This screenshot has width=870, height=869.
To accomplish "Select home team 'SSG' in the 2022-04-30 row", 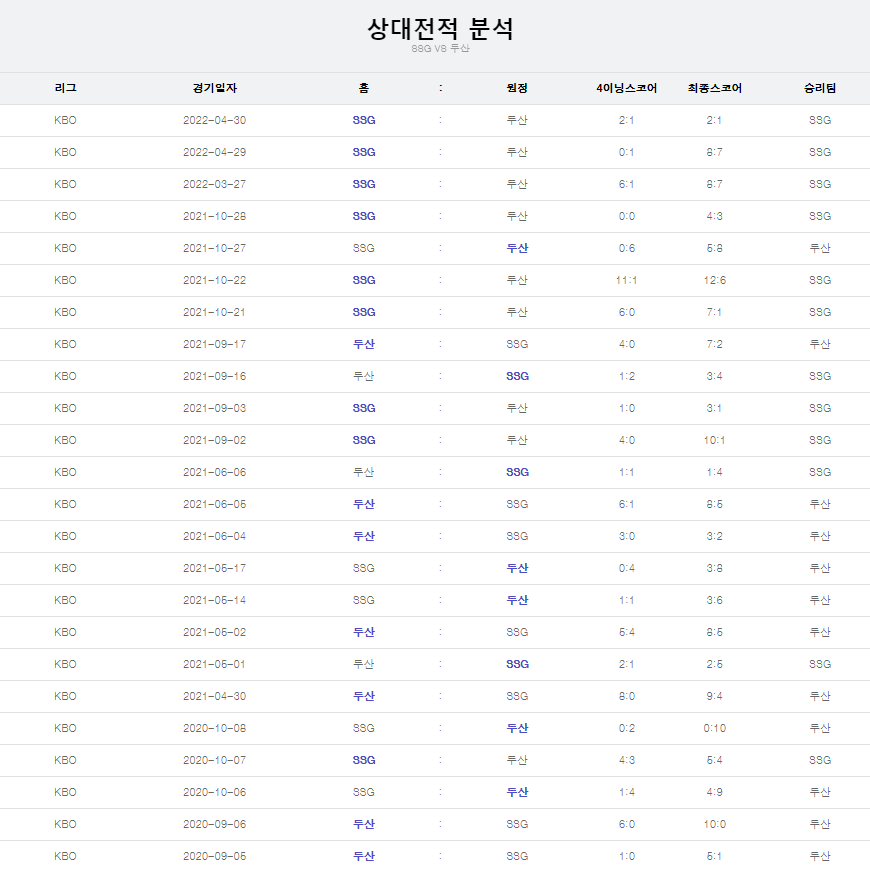I will [364, 120].
